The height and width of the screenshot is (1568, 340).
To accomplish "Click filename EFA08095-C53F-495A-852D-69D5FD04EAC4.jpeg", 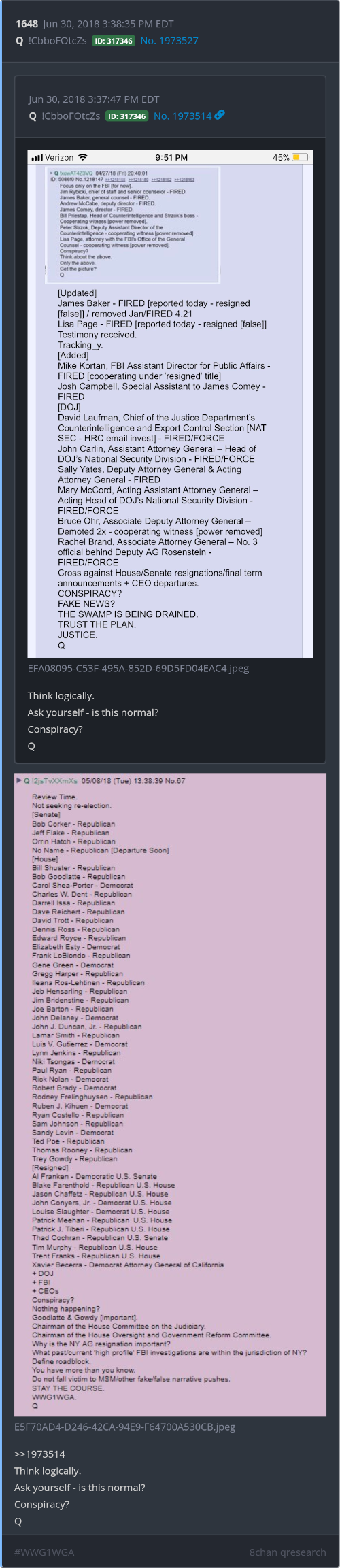I will pyautogui.click(x=138, y=668).
